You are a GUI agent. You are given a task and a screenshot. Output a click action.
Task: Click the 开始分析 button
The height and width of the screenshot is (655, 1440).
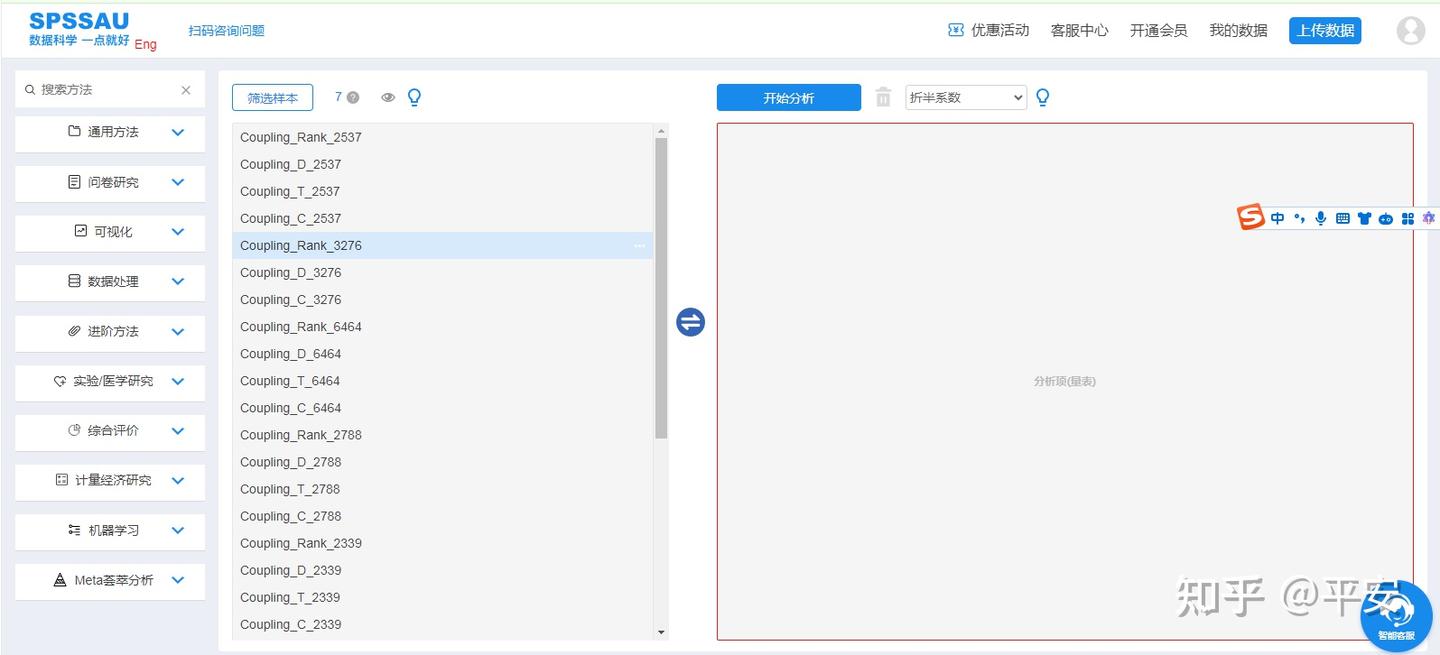coord(789,98)
